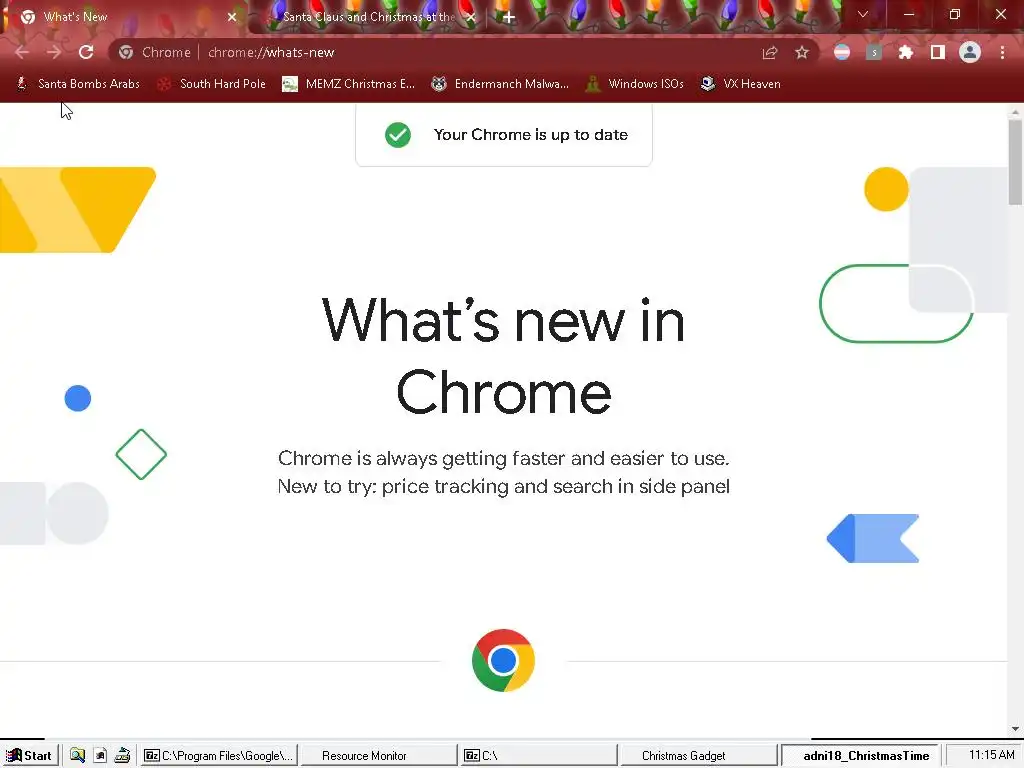Bookmark this page with the star icon
Viewport: 1024px width, 768px height.
click(802, 52)
